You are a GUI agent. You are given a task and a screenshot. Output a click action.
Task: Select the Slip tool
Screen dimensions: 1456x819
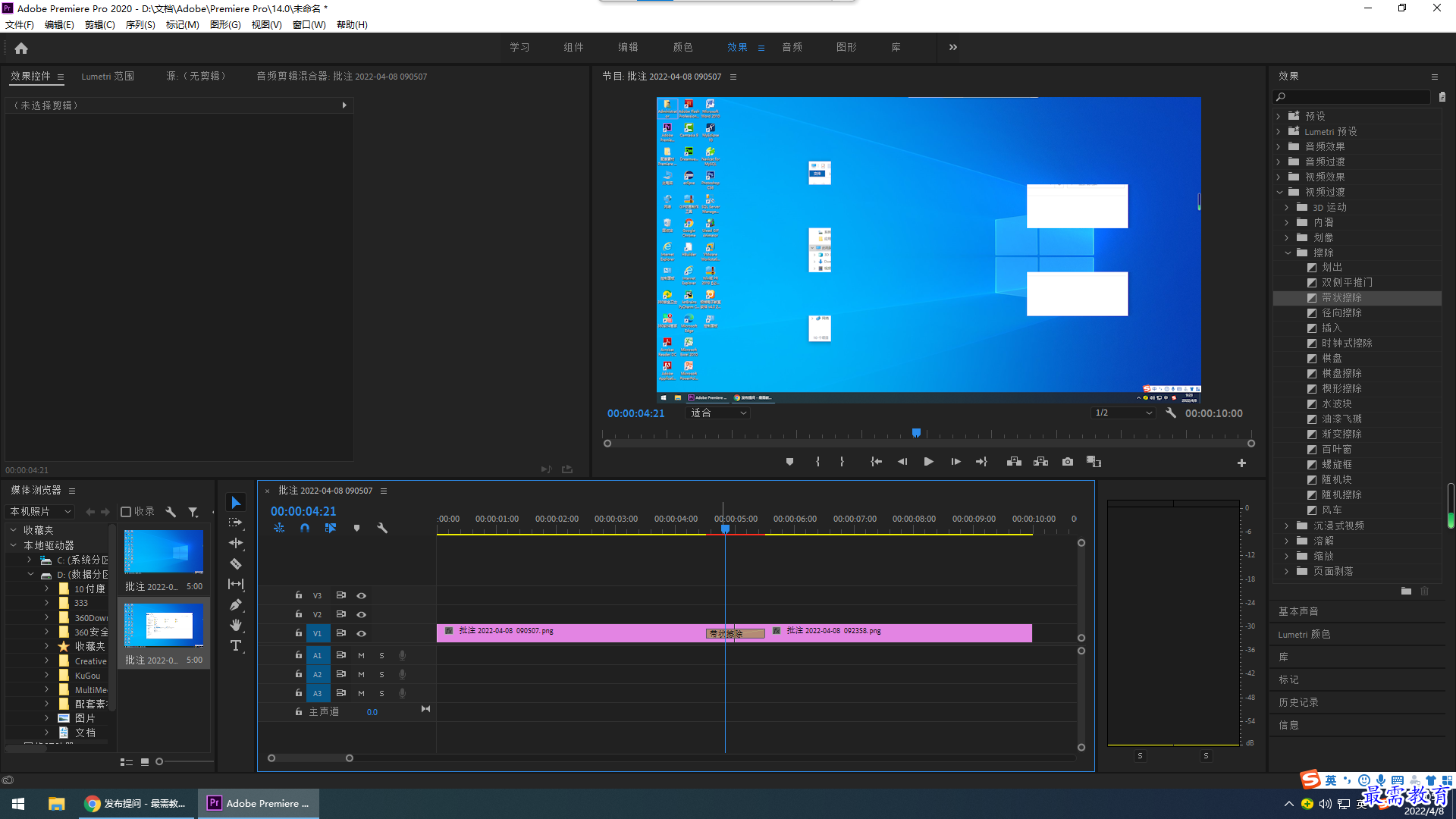[x=236, y=584]
